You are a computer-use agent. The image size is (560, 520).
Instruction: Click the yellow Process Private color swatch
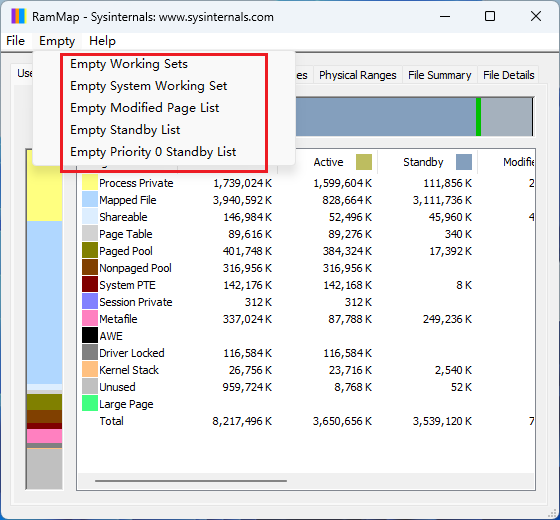tap(90, 183)
